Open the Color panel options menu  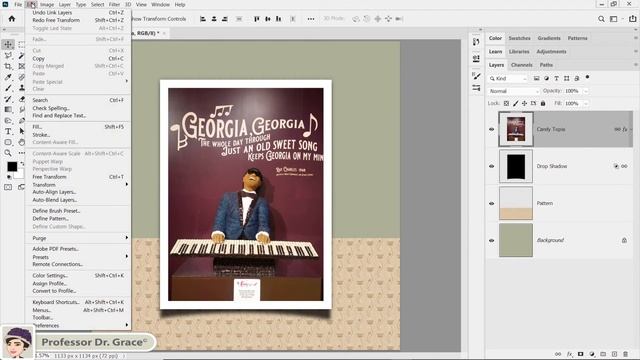click(635, 38)
